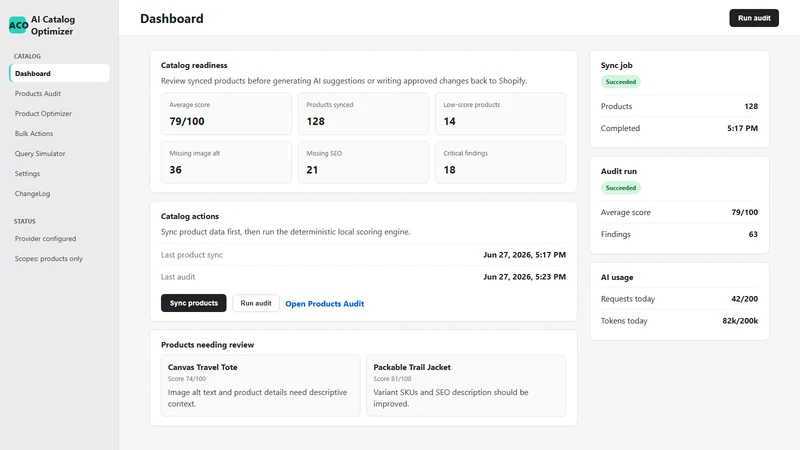Click the Sync job Succeeded badge
The height and width of the screenshot is (450, 800).
click(620, 82)
